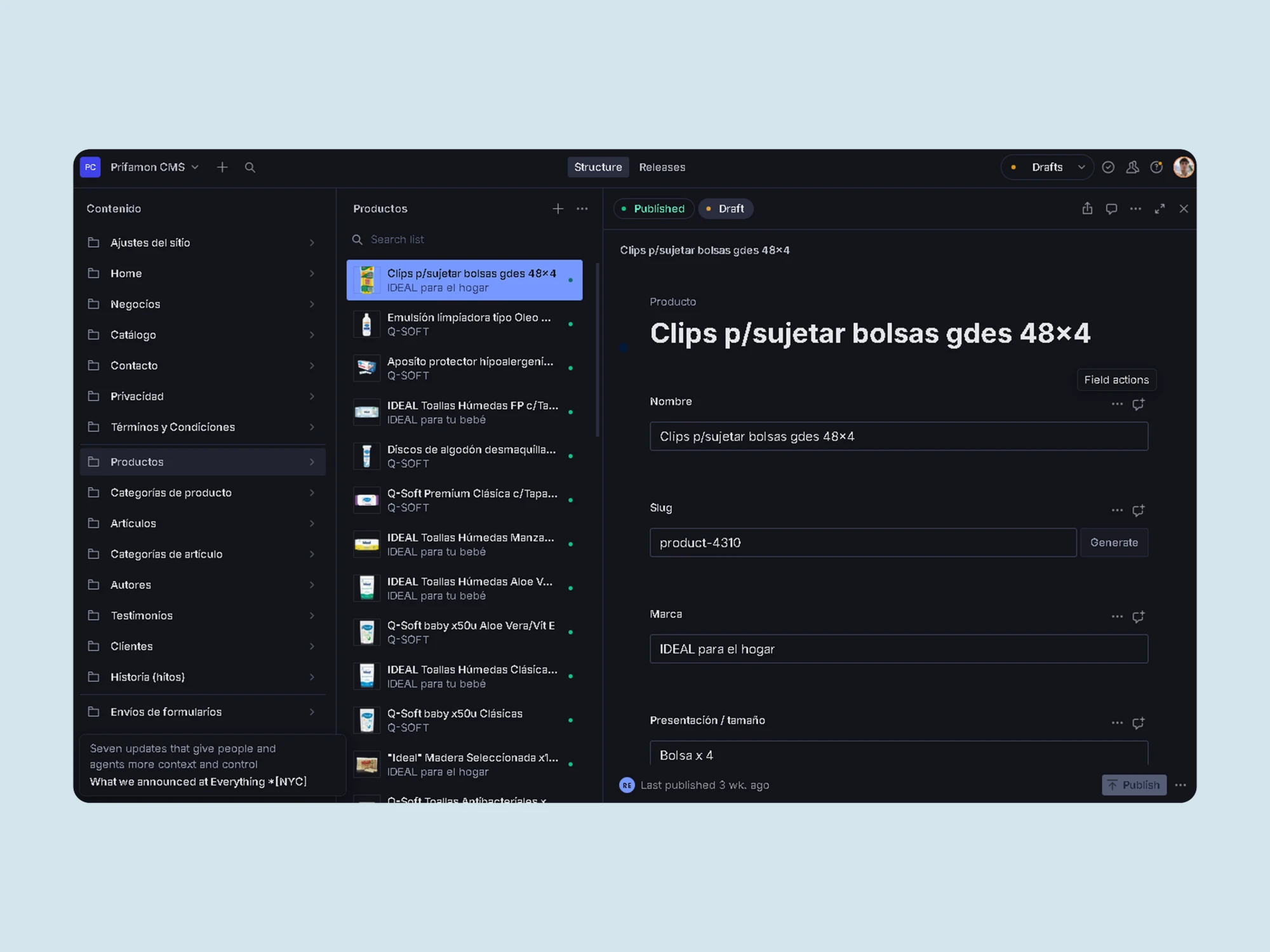Open the presence users icon in top bar
This screenshot has width=1270, height=952.
point(1132,168)
